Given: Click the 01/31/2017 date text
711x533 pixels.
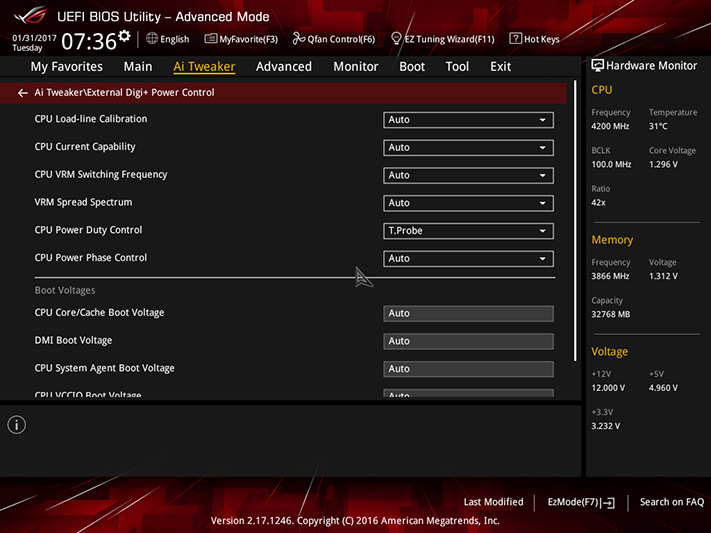Looking at the screenshot, I should [34, 38].
